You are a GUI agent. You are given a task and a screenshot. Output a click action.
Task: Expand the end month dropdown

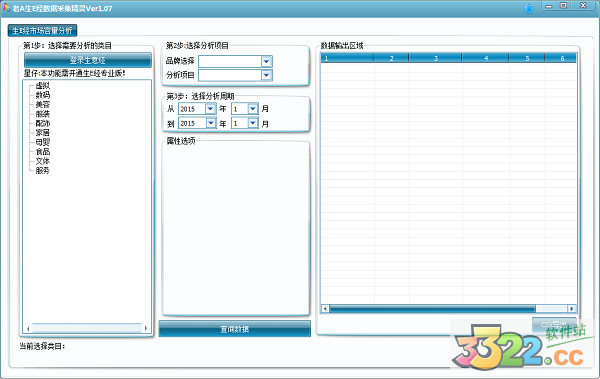[253, 123]
